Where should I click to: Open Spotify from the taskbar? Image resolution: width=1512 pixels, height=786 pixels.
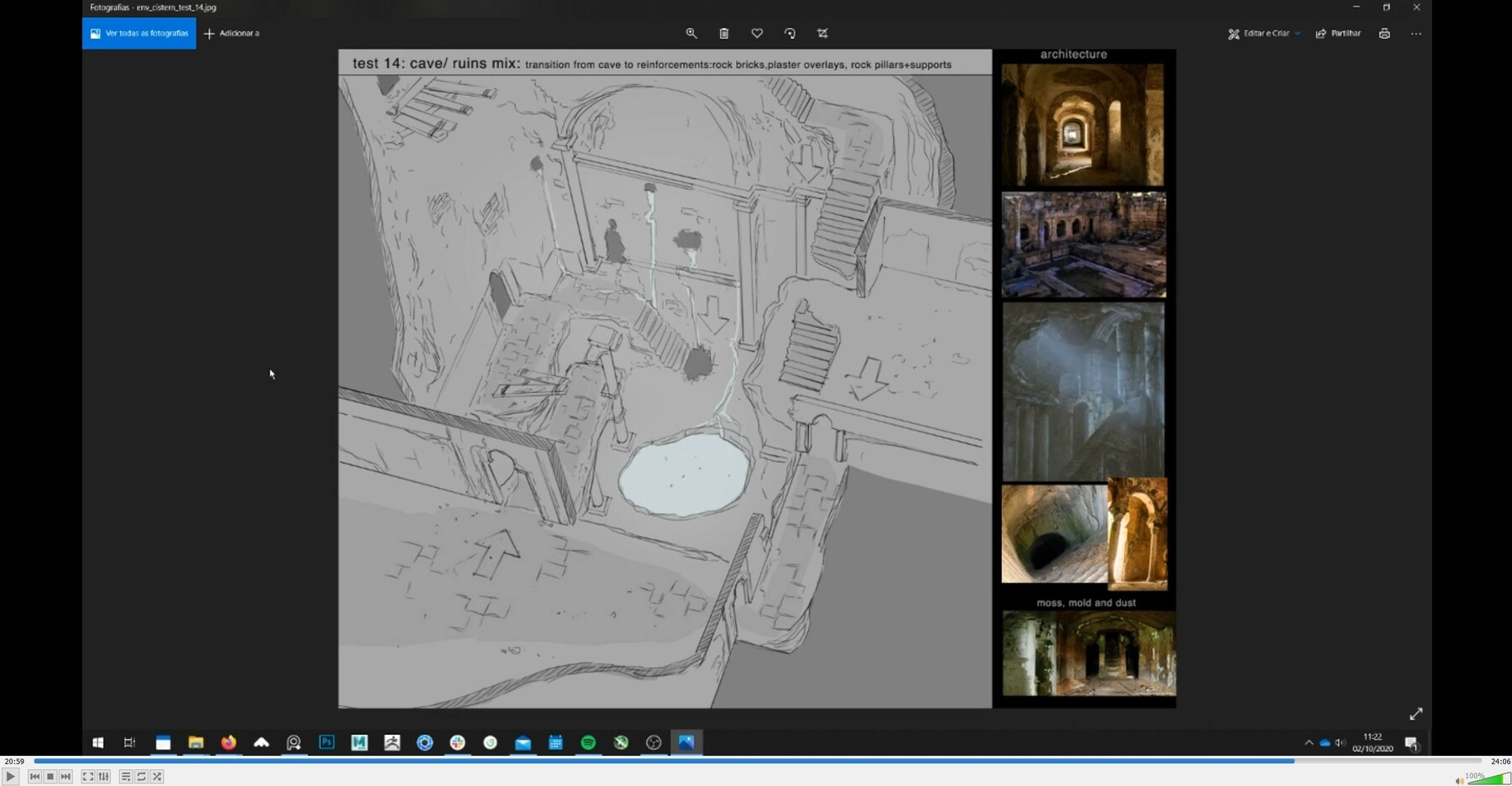click(x=588, y=742)
